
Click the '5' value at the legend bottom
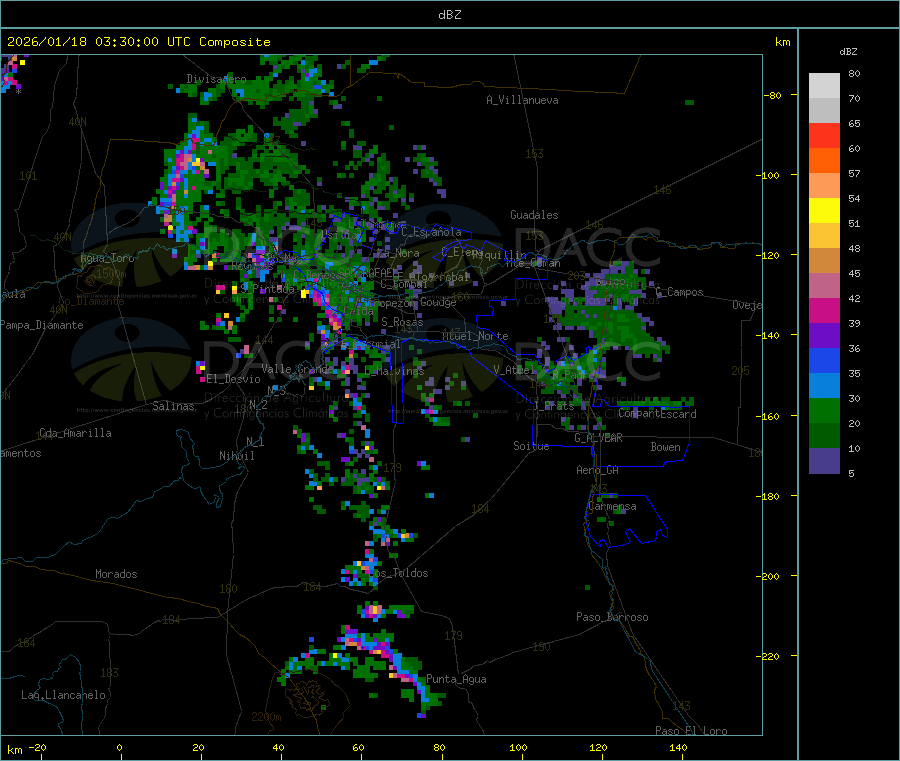click(851, 473)
